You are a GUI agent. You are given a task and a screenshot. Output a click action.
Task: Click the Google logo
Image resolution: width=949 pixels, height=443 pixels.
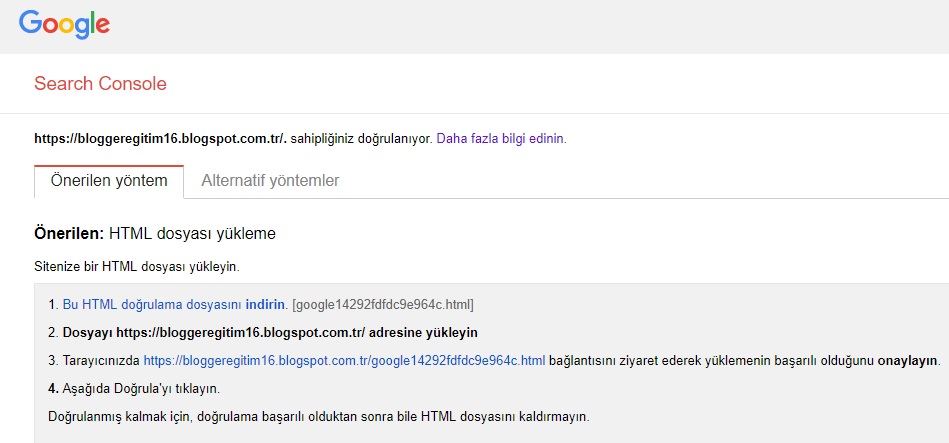tap(64, 24)
